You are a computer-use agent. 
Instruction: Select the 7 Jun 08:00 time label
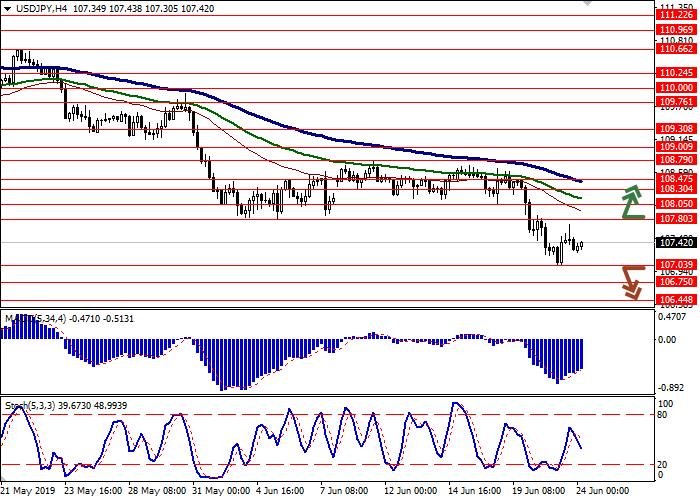[343, 491]
